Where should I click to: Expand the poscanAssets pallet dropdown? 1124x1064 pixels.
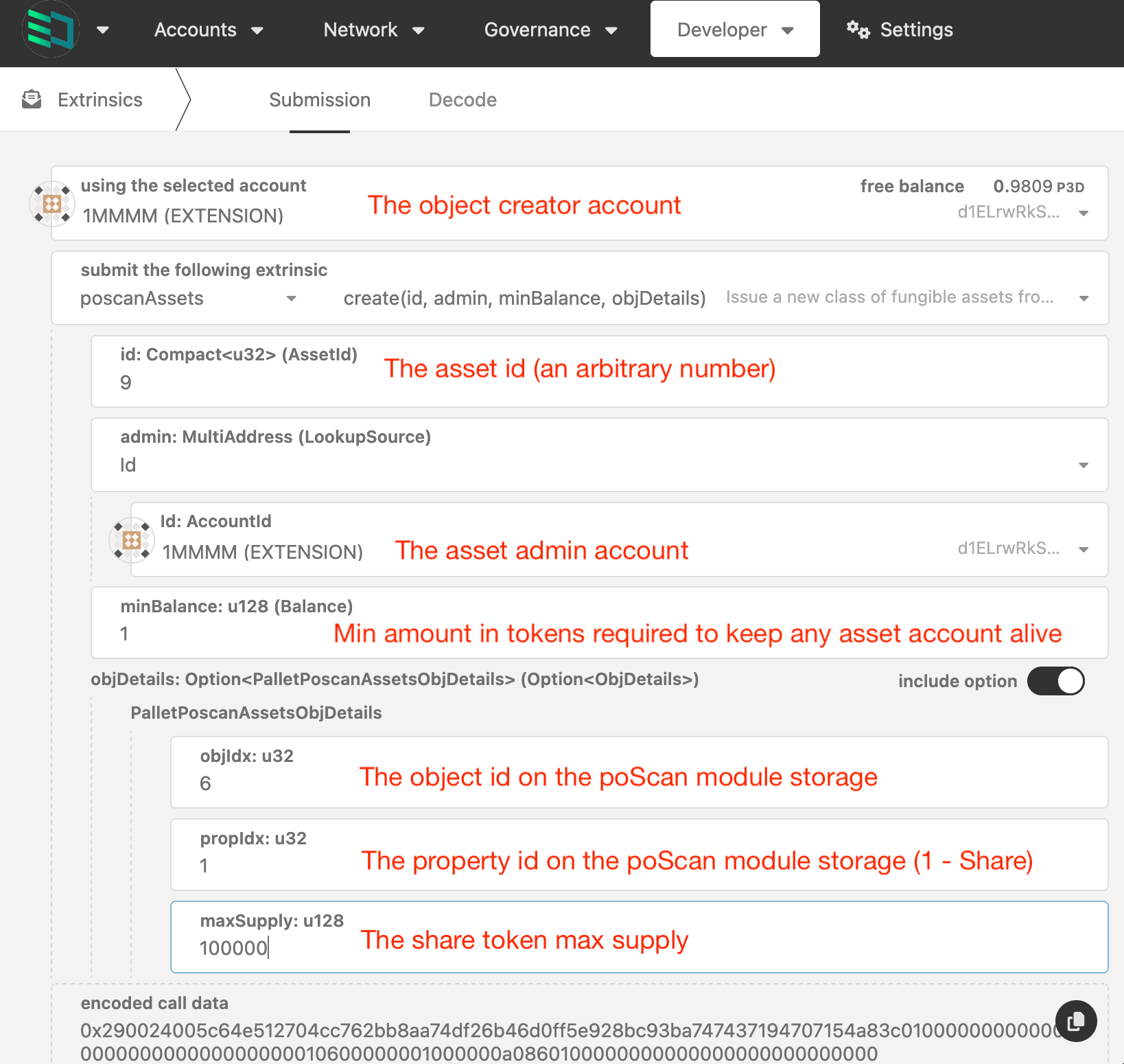click(x=291, y=299)
